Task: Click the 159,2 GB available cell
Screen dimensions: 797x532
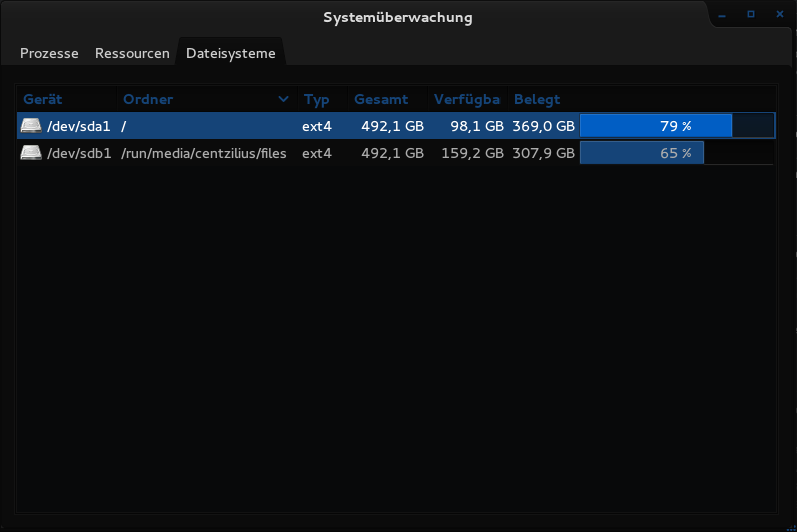Action: click(472, 153)
